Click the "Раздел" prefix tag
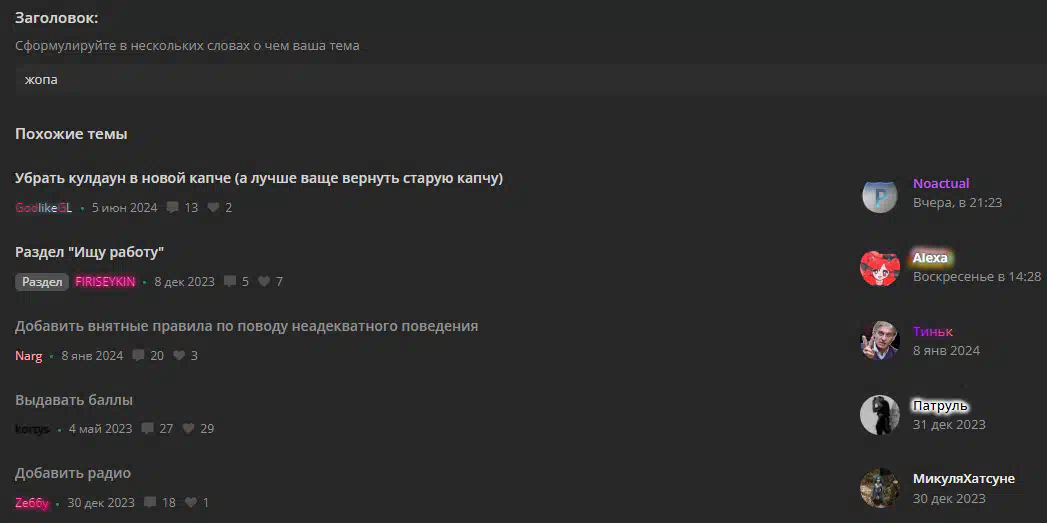This screenshot has height=523, width=1047. [42, 282]
